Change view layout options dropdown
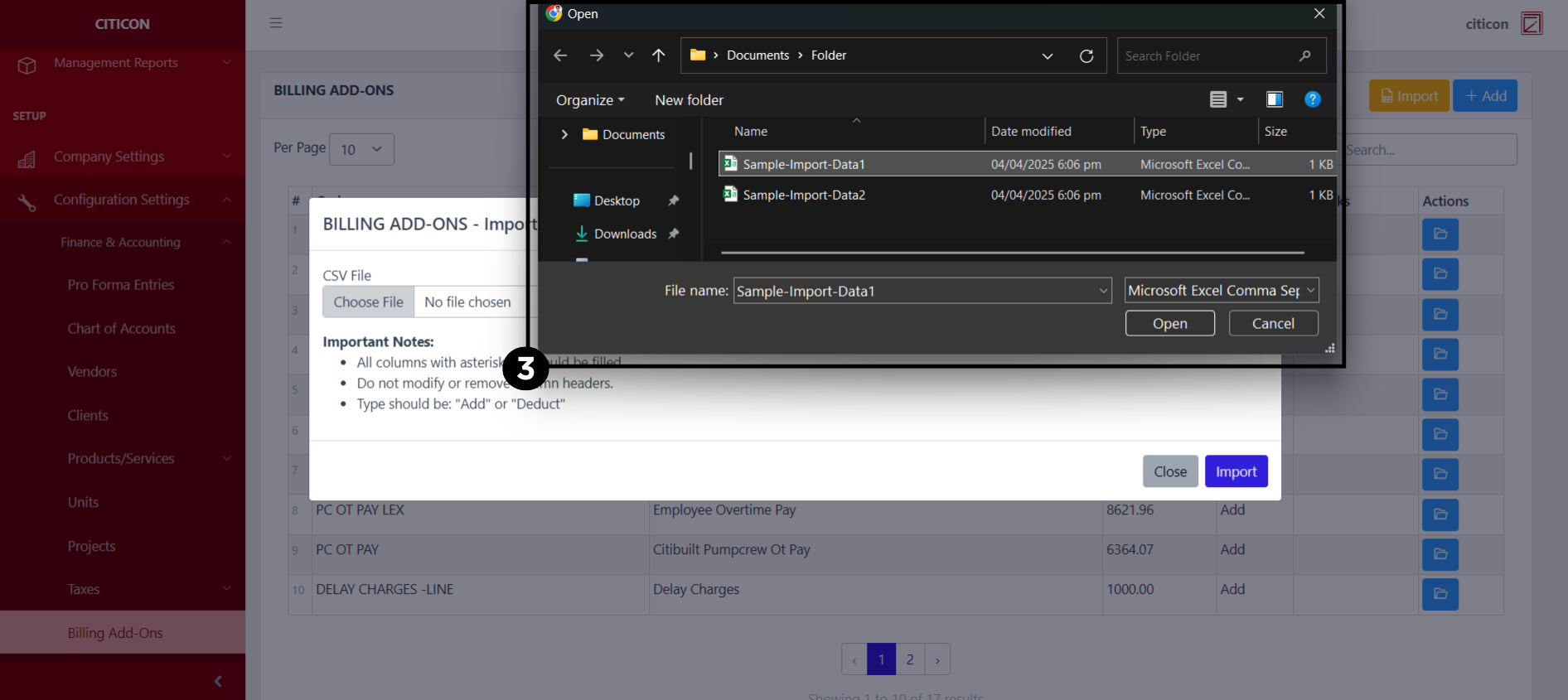1568x700 pixels. click(1240, 99)
